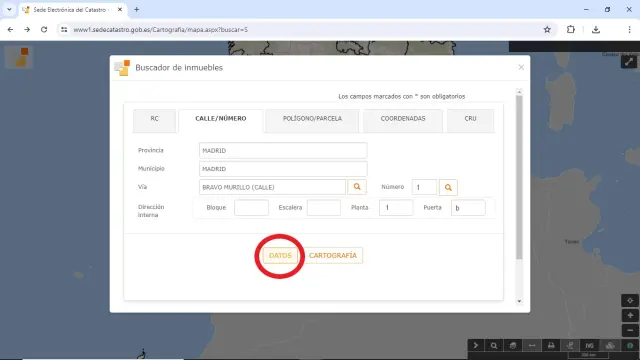The image size is (640, 360).
Task: Go back to the previous page
Action: pos(10,29)
